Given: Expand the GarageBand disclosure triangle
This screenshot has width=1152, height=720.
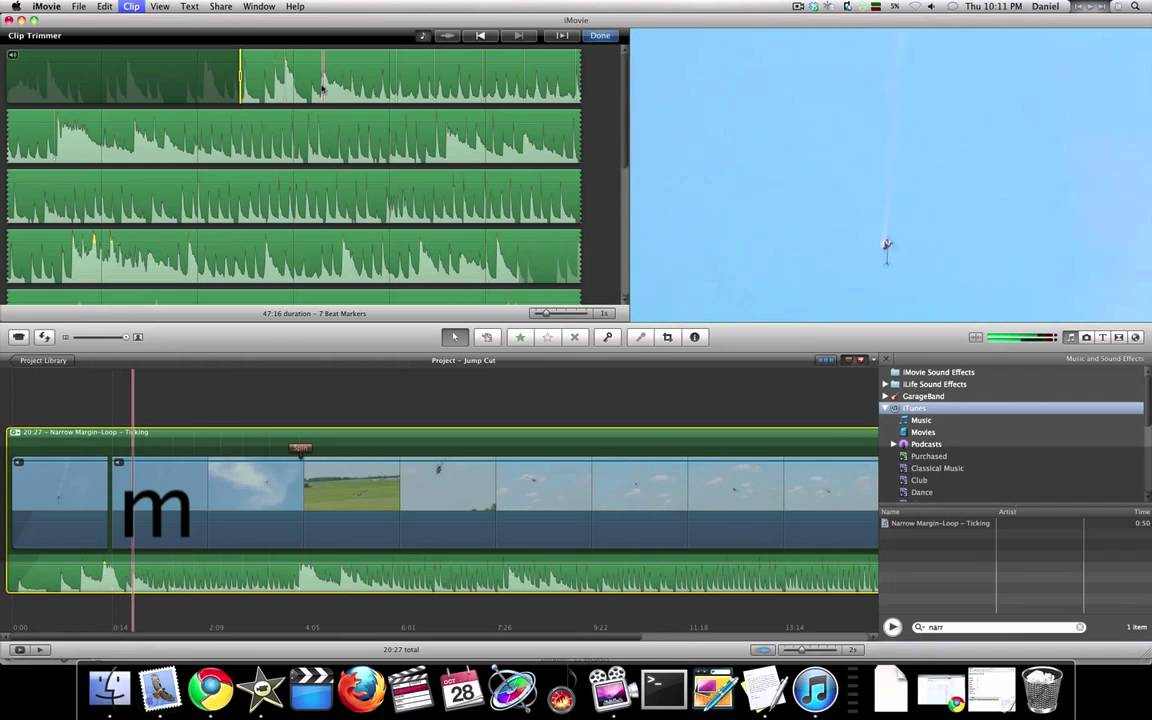Looking at the screenshot, I should 885,395.
